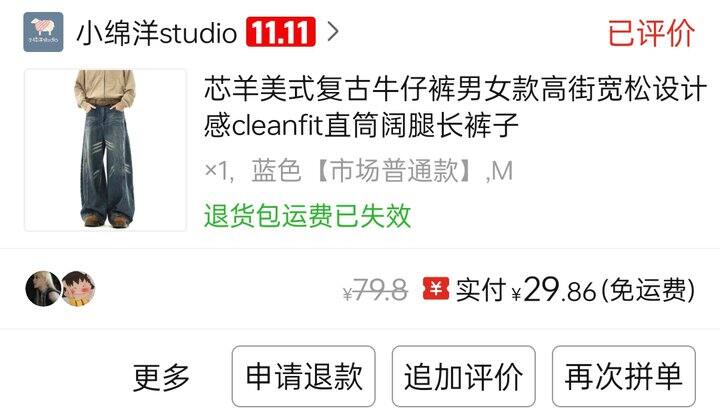The height and width of the screenshot is (408, 720).
Task: Open the 小绵洋studio shop avatar icon
Action: click(x=43, y=32)
